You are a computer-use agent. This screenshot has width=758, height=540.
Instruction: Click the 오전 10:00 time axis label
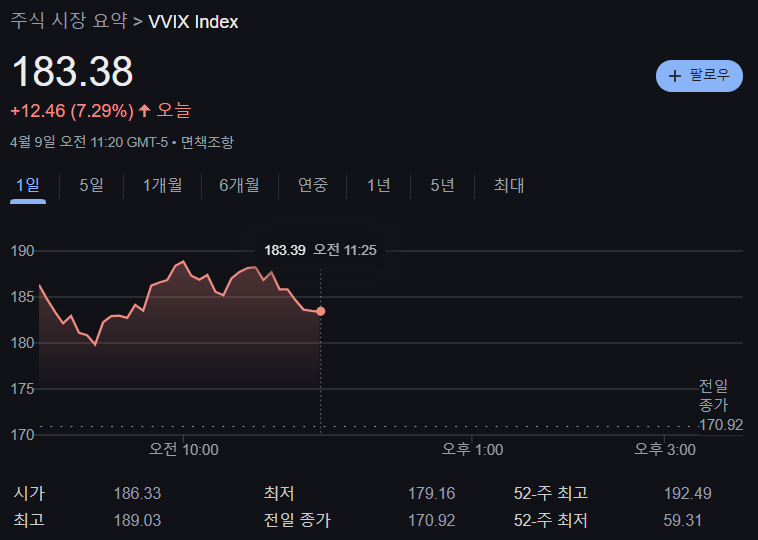pyautogui.click(x=184, y=450)
